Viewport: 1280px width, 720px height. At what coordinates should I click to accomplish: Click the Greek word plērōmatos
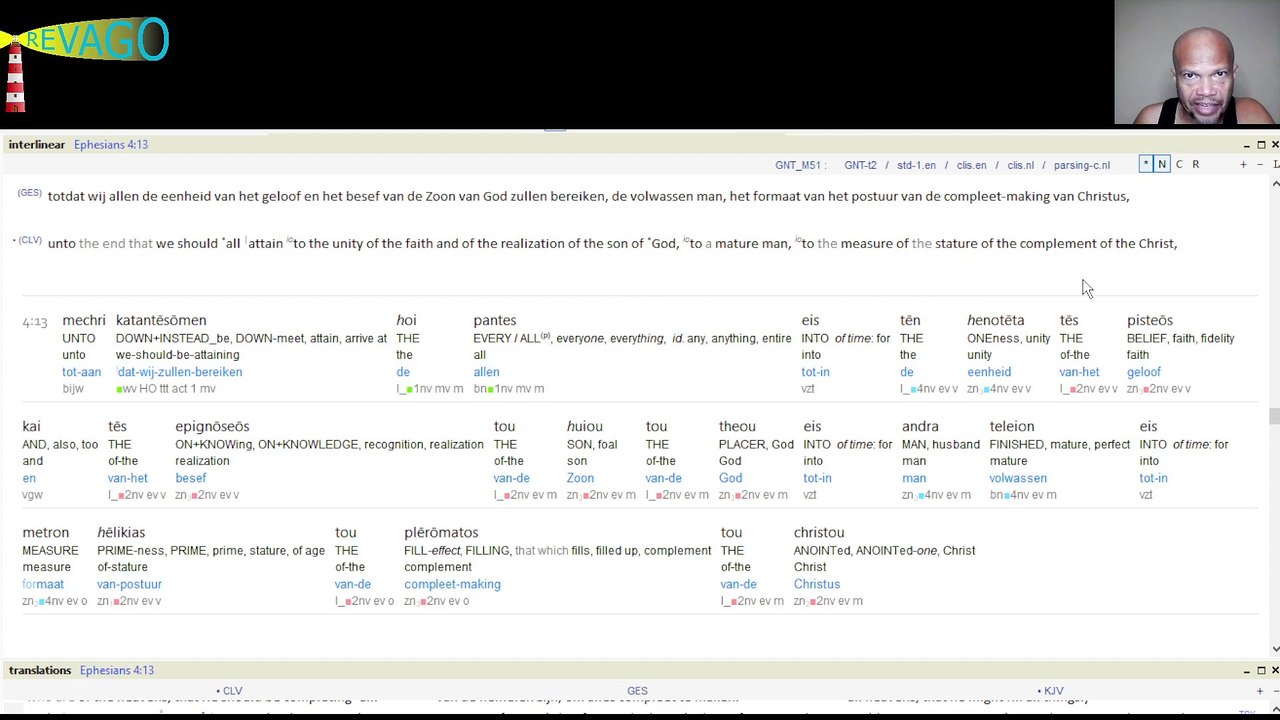tap(441, 533)
